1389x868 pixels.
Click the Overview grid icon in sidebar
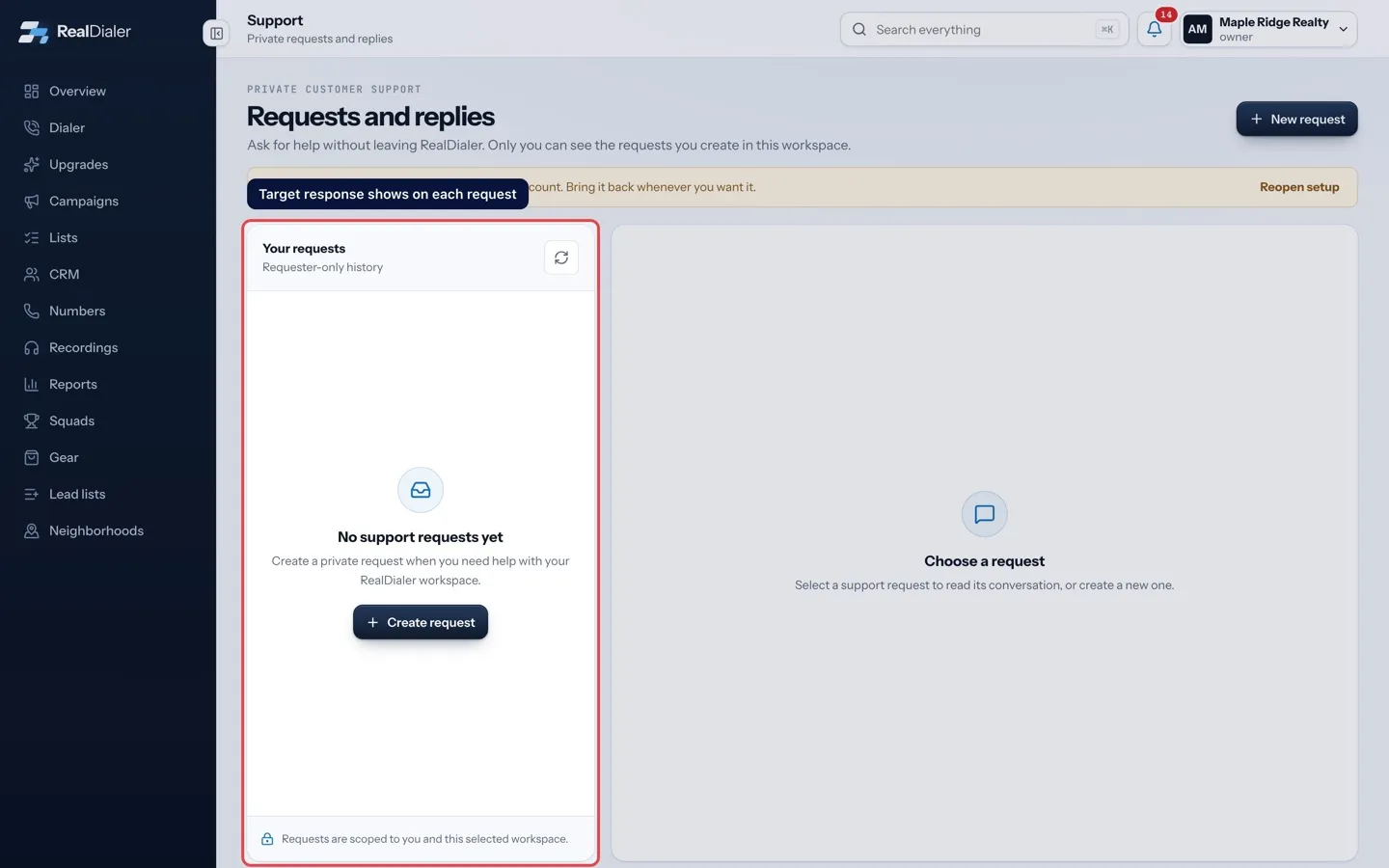[x=32, y=92]
